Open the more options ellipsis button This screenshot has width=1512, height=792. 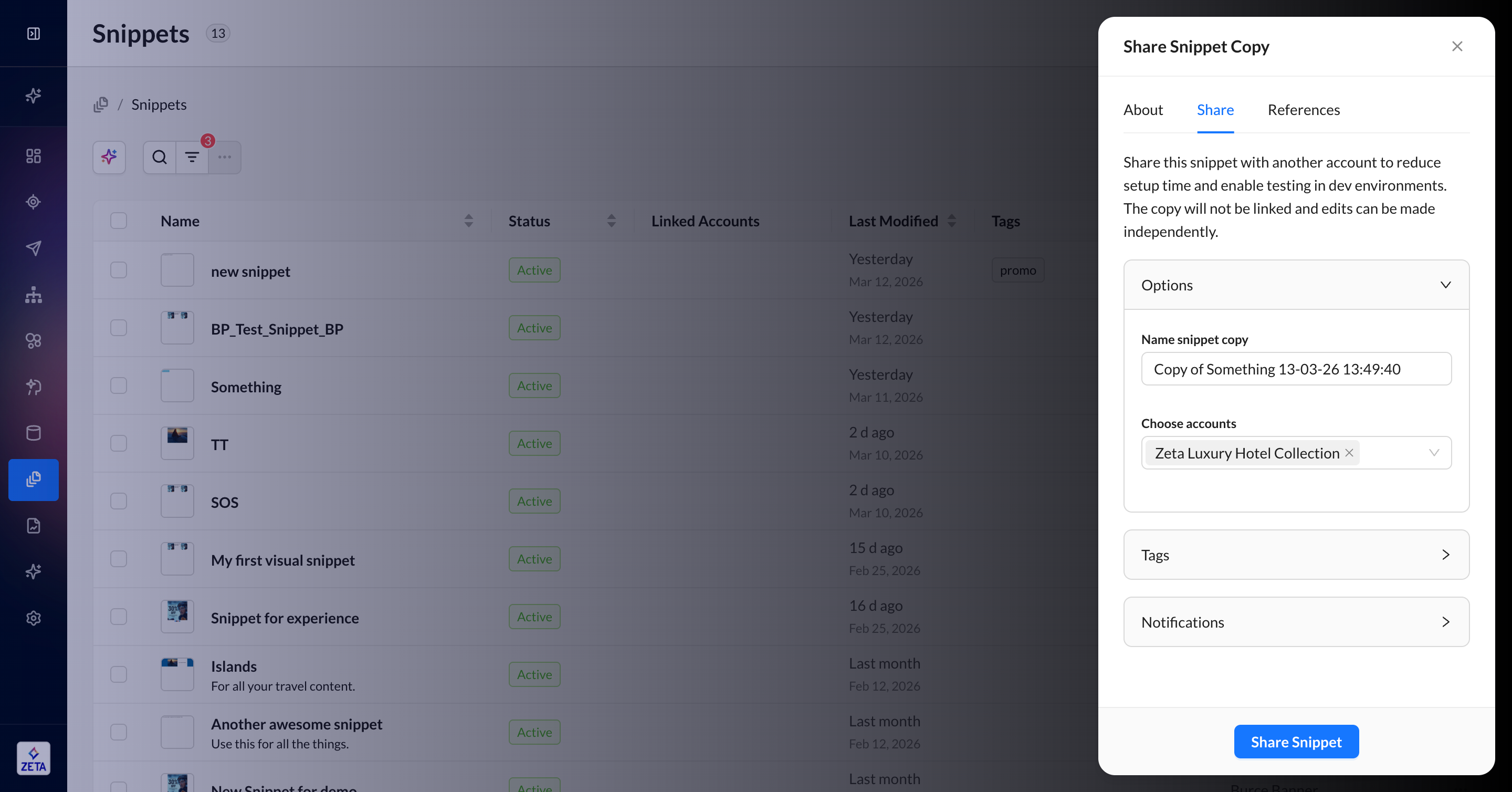(x=225, y=158)
